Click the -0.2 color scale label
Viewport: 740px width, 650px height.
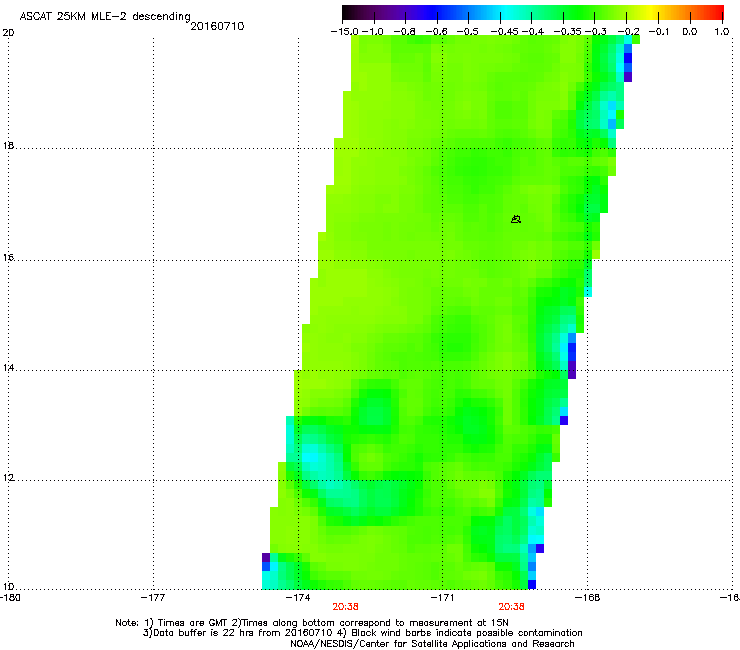[629, 32]
